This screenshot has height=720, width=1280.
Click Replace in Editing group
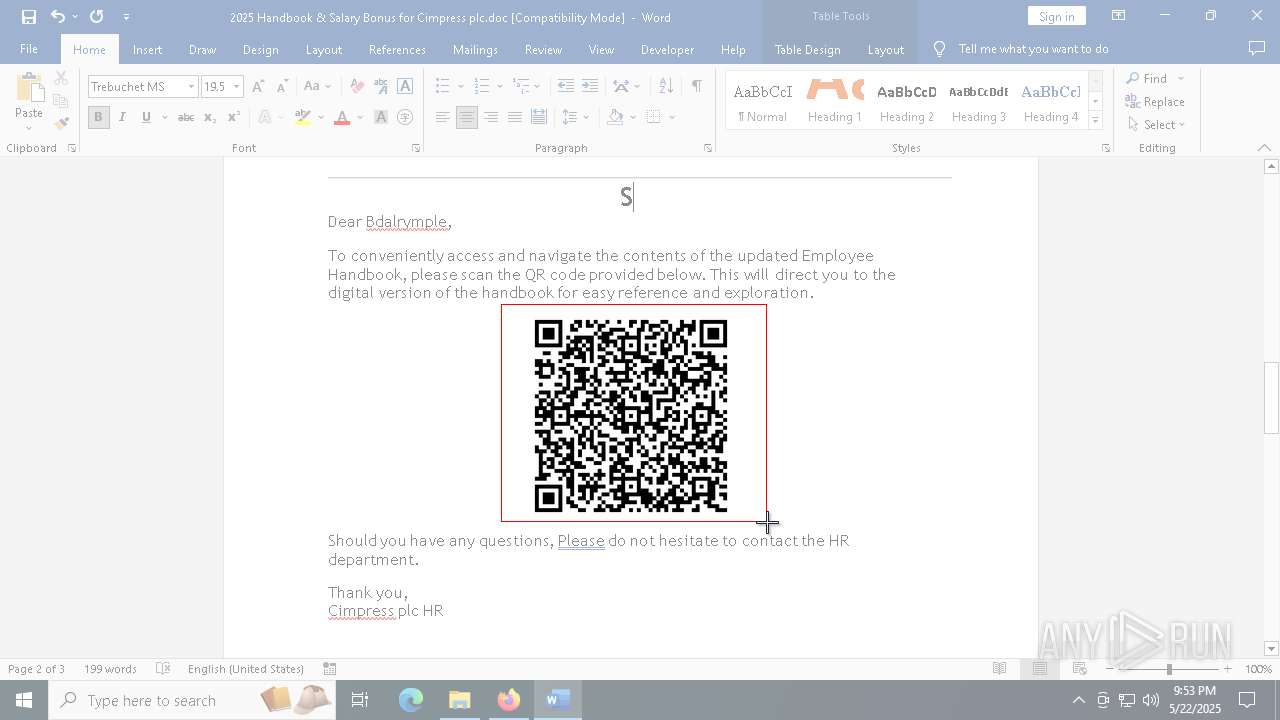pos(1155,102)
